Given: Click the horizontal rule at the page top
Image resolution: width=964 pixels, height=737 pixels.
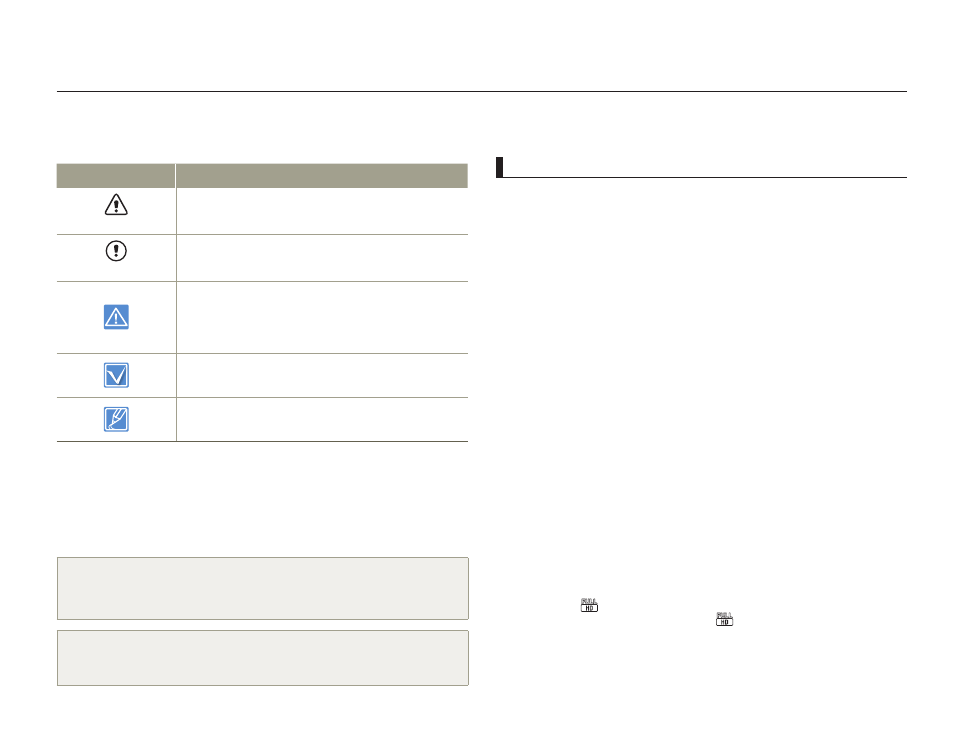Looking at the screenshot, I should 481,92.
